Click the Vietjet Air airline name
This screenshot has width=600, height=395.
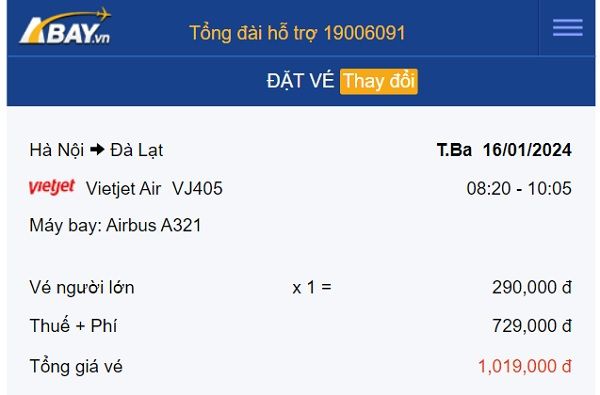(123, 188)
